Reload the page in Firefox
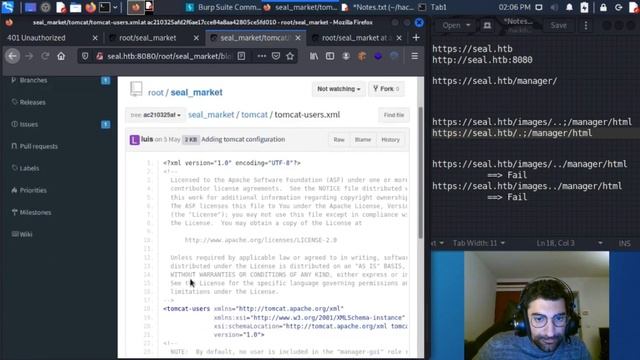Viewport: 640px width, 360px height. pos(45,56)
